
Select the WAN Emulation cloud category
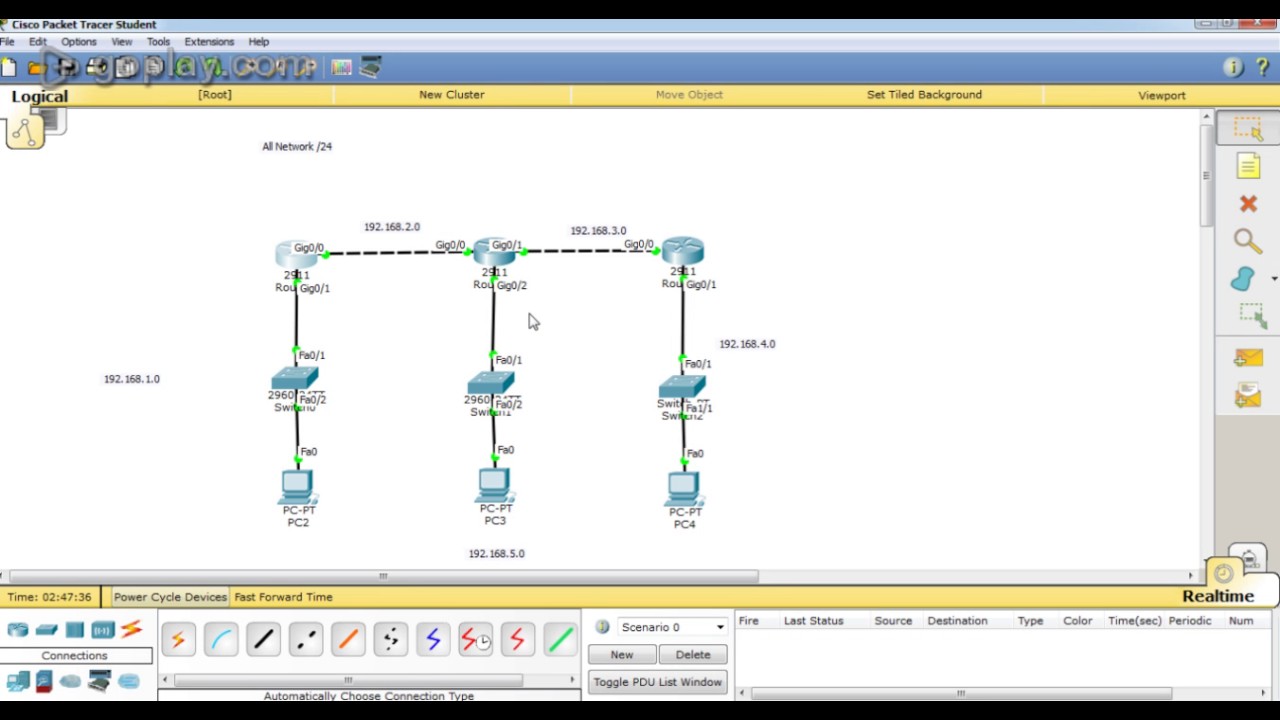point(70,682)
